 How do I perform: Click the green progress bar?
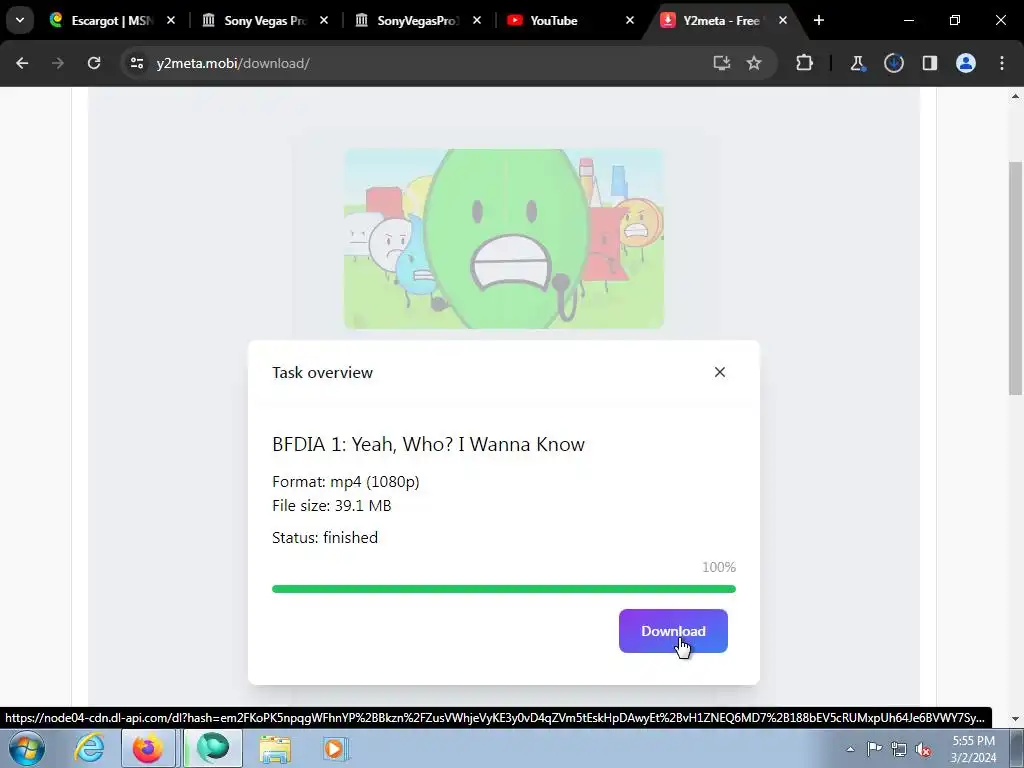click(x=504, y=589)
